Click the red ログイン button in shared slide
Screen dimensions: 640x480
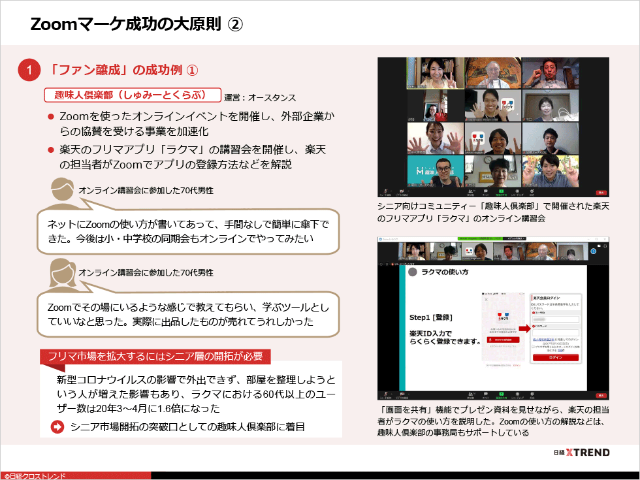(556, 358)
